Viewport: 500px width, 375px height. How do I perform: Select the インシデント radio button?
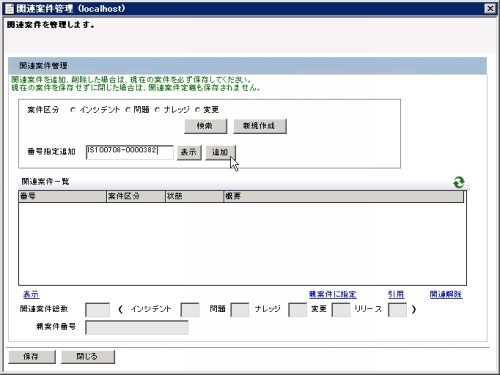pyautogui.click(x=73, y=110)
